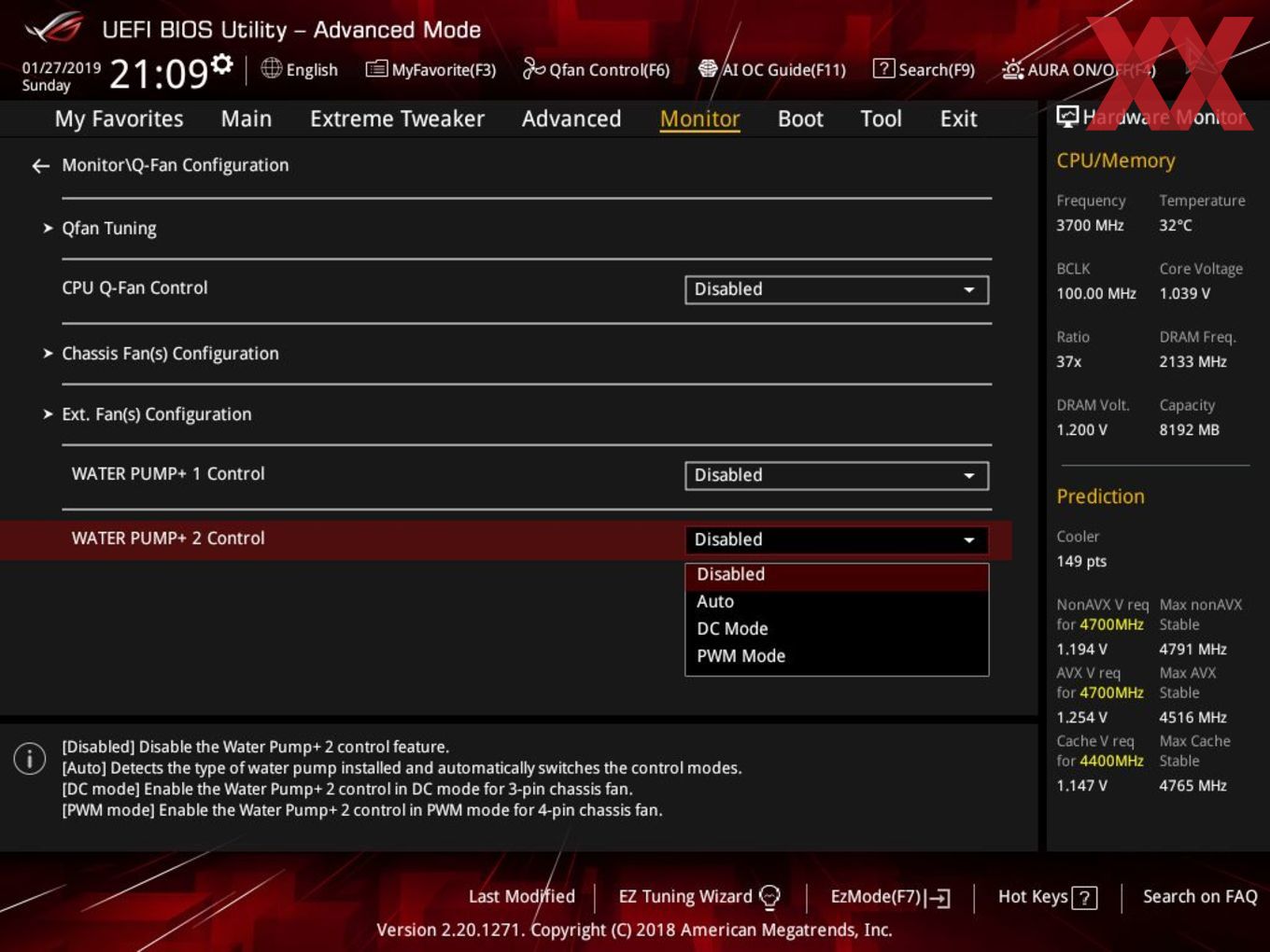
Task: Click 4765 MHz Max Cache value
Action: (1192, 786)
